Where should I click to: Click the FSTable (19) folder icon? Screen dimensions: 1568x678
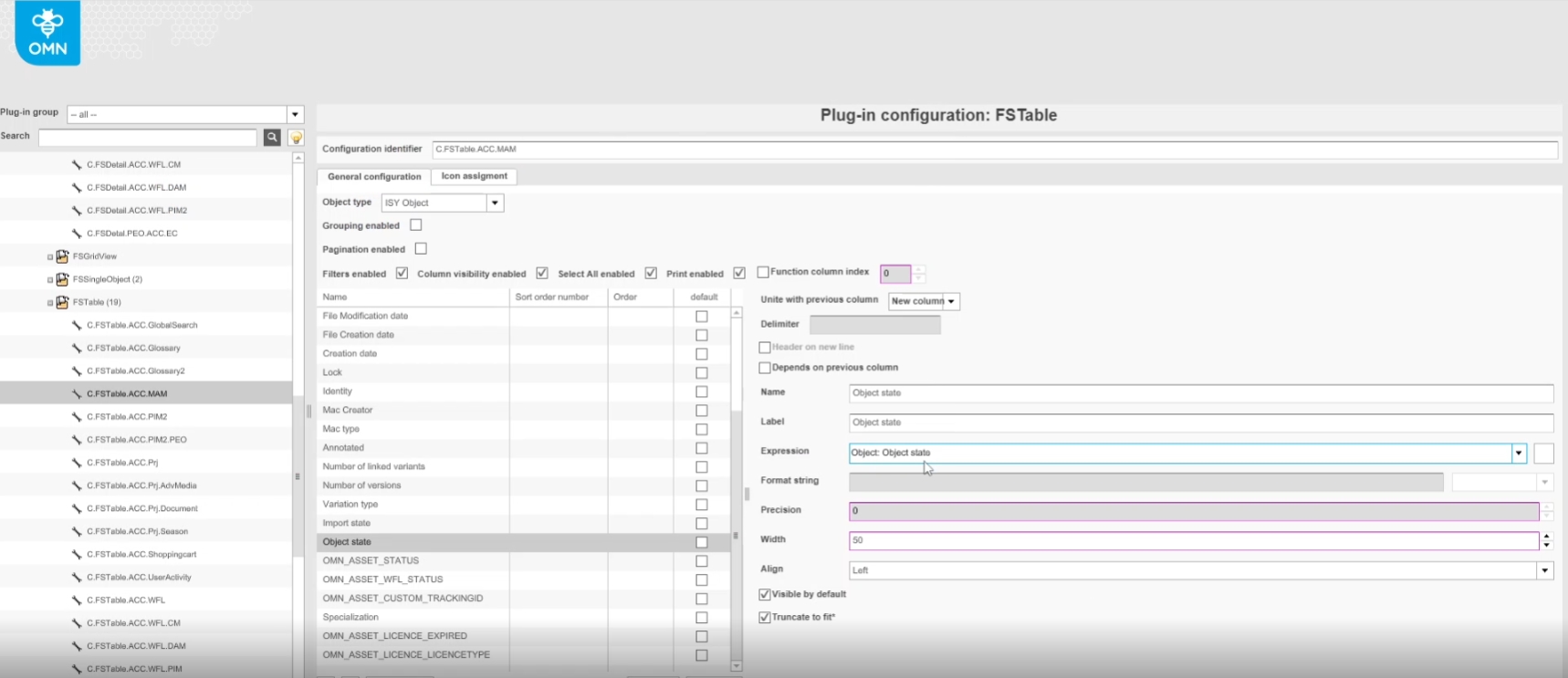(62, 302)
